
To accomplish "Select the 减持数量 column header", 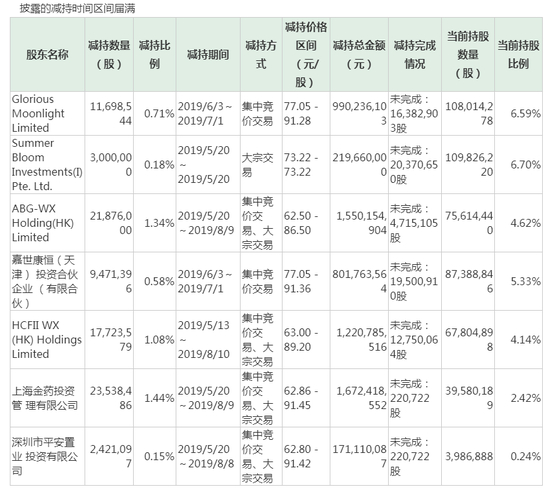I will click(109, 55).
